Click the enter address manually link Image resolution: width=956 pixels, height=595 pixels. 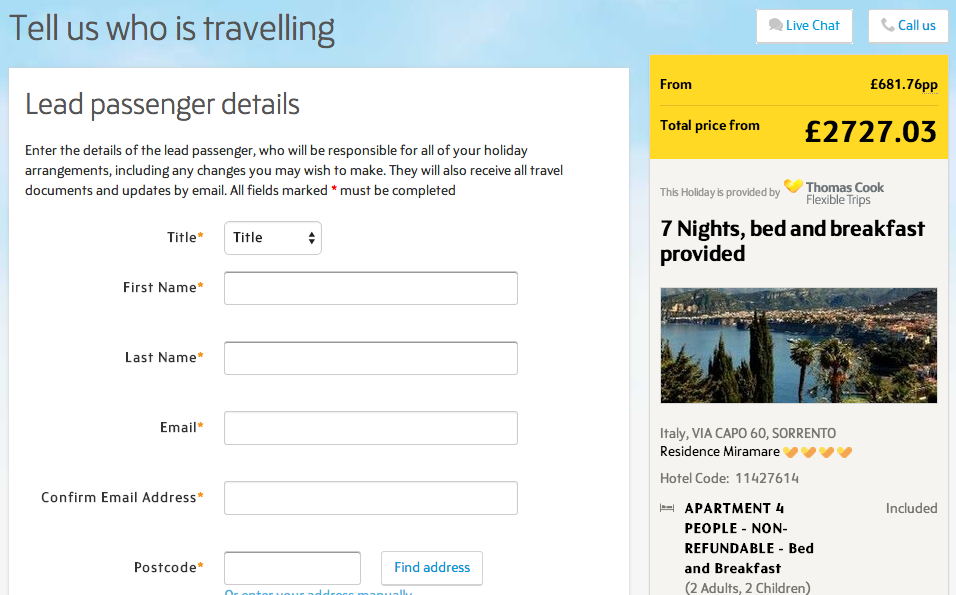pos(318,591)
